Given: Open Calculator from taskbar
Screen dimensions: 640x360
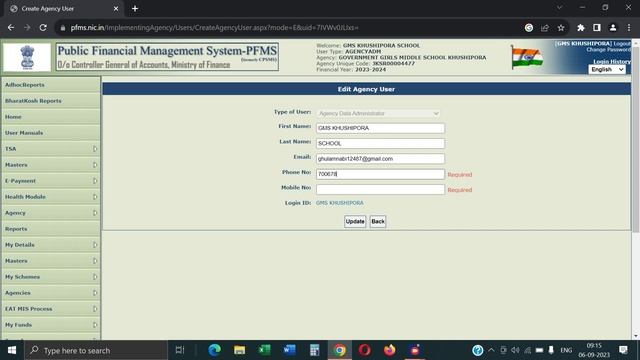Looking at the screenshot, I should [314, 350].
